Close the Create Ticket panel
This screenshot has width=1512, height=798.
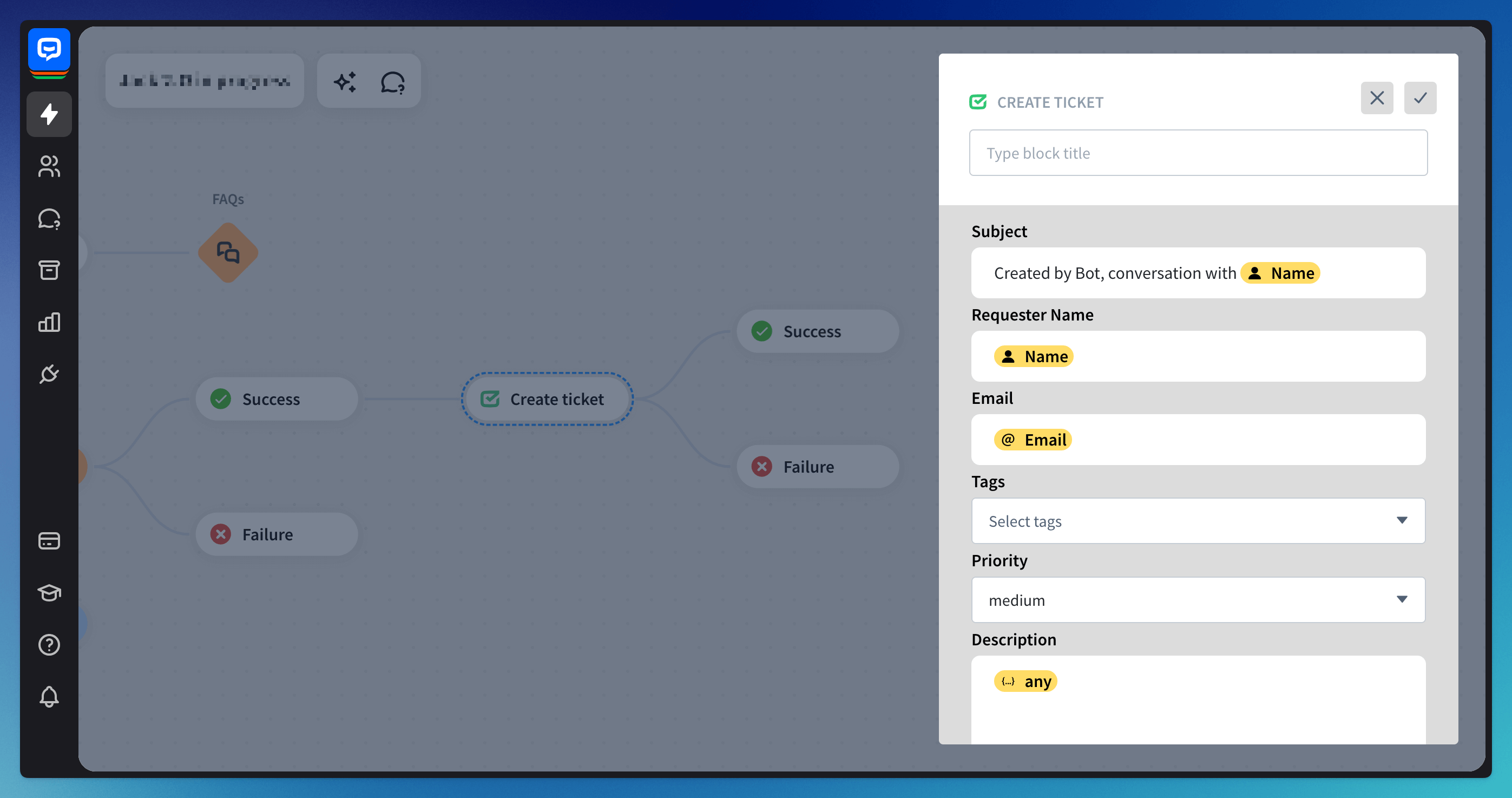point(1376,98)
